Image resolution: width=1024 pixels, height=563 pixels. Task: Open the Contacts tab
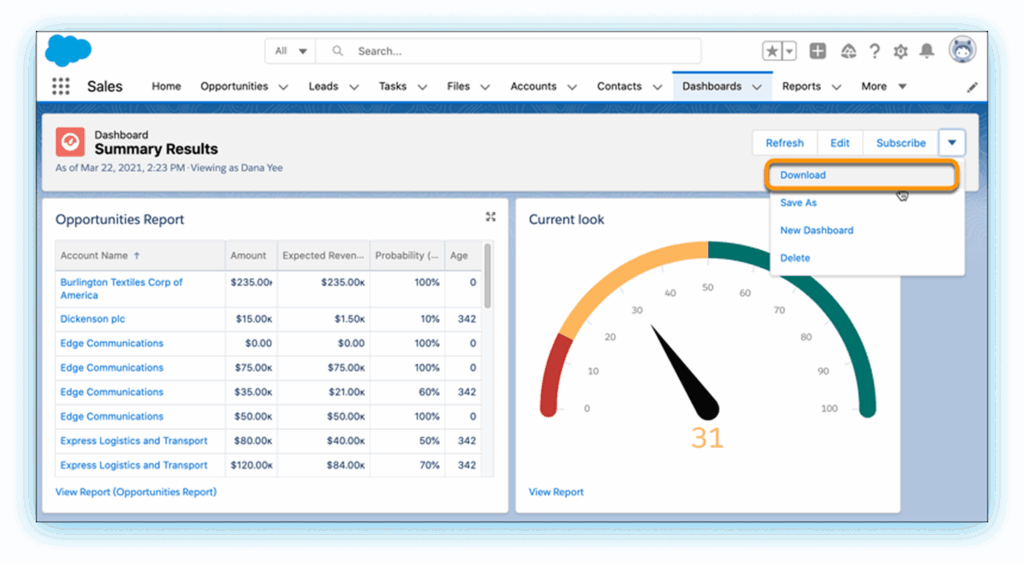click(x=619, y=86)
